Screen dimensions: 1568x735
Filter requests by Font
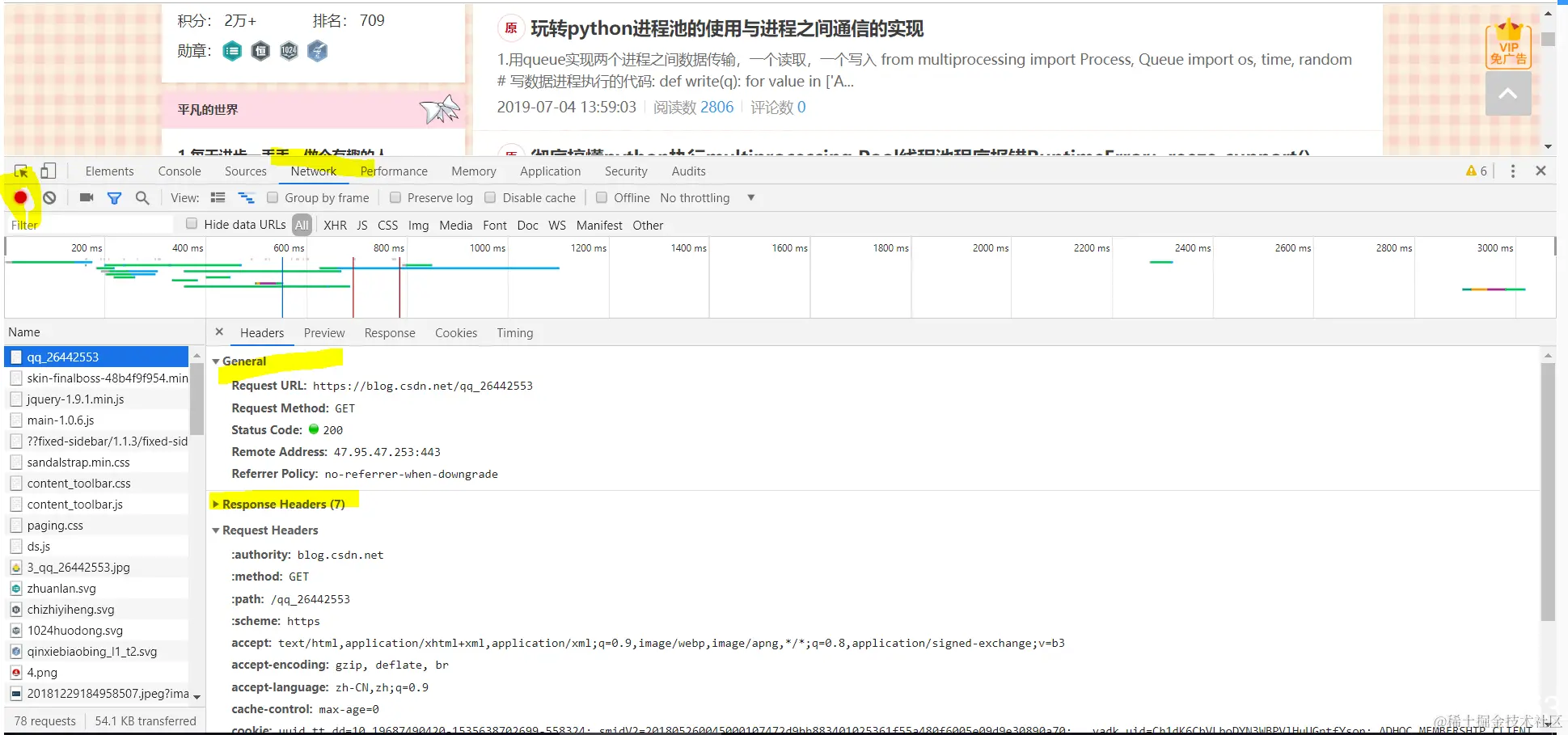495,226
